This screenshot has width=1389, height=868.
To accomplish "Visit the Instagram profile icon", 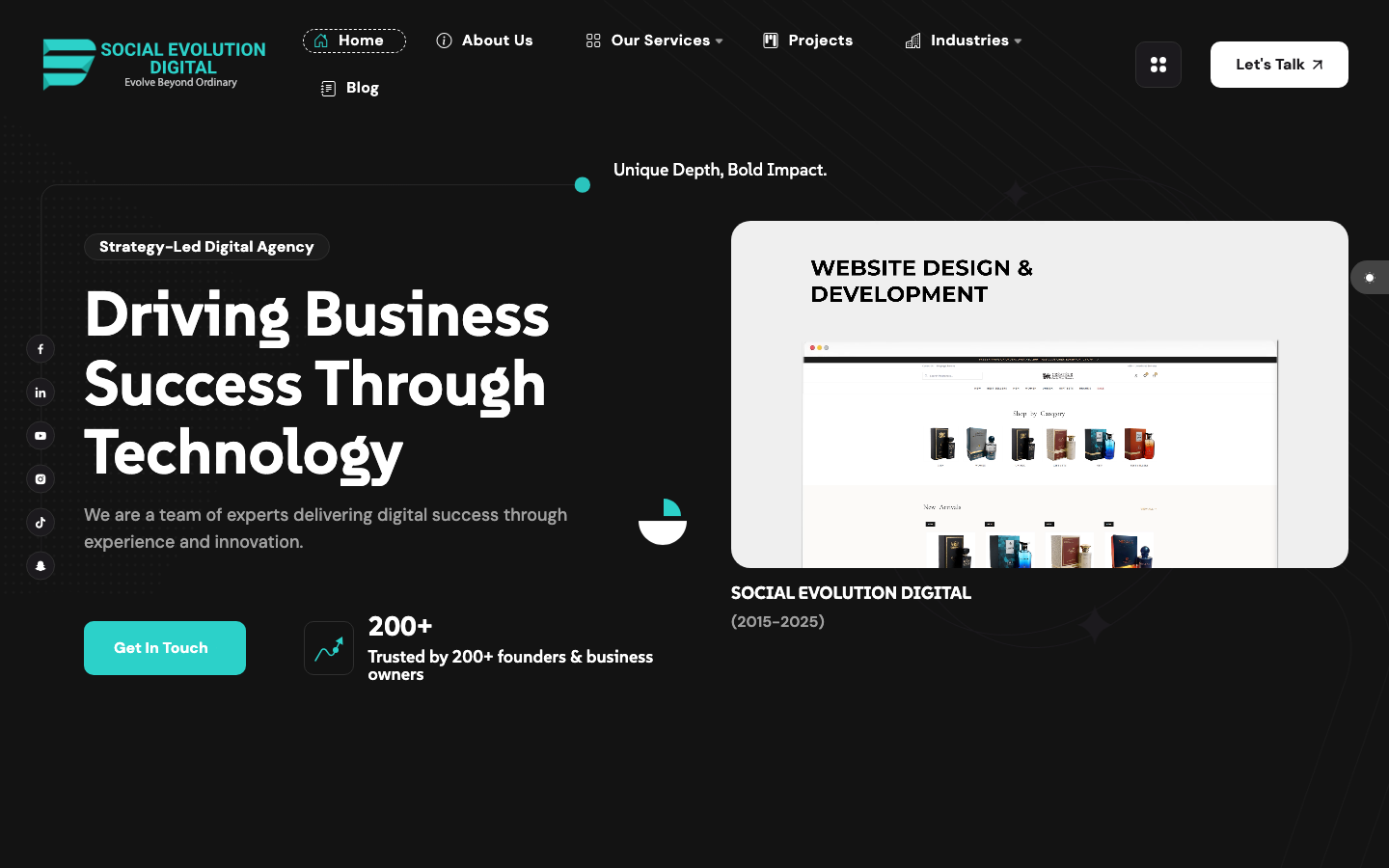I will (41, 479).
